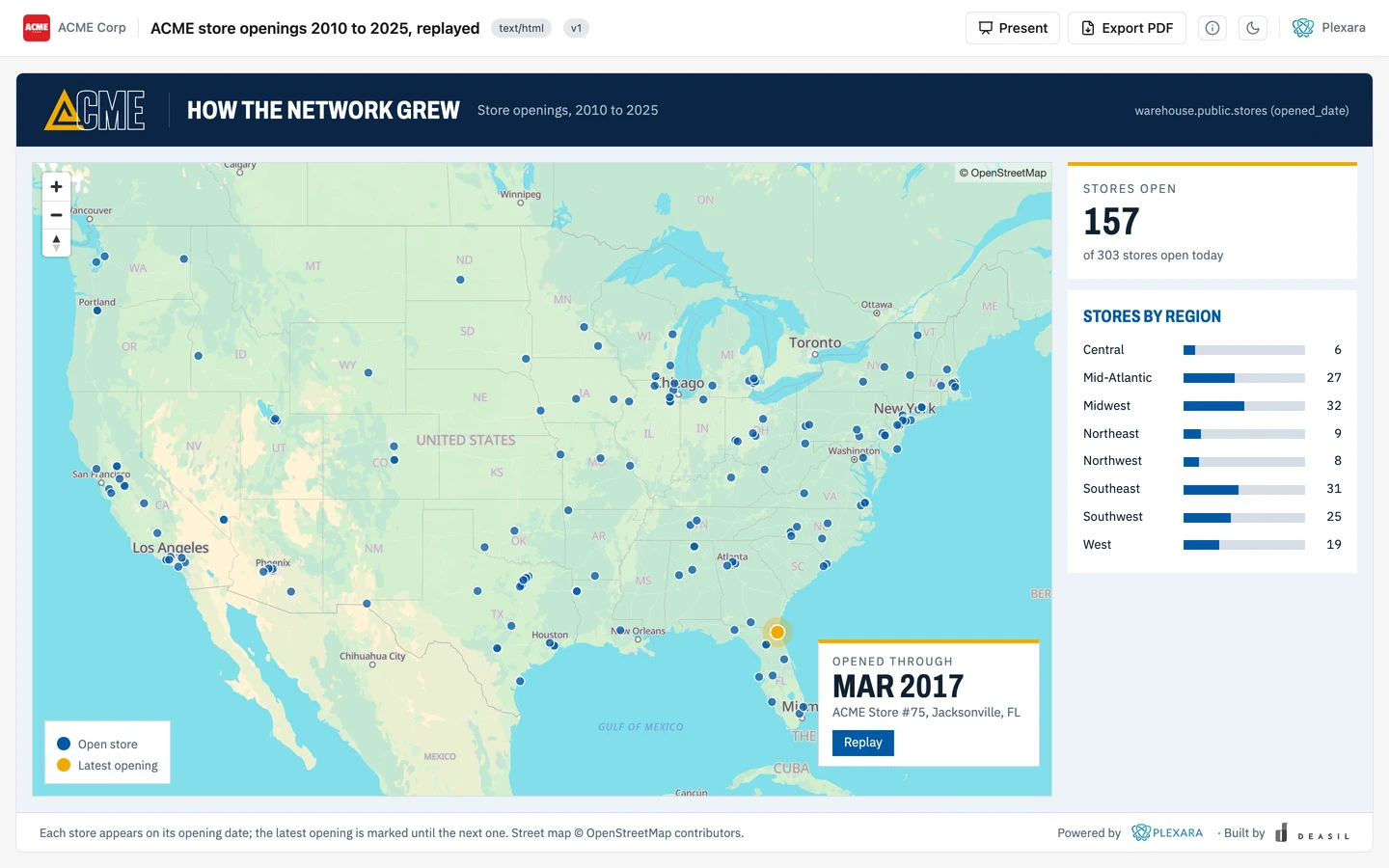Click the v1 version badge
Viewport: 1389px width, 868px height.
[576, 28]
